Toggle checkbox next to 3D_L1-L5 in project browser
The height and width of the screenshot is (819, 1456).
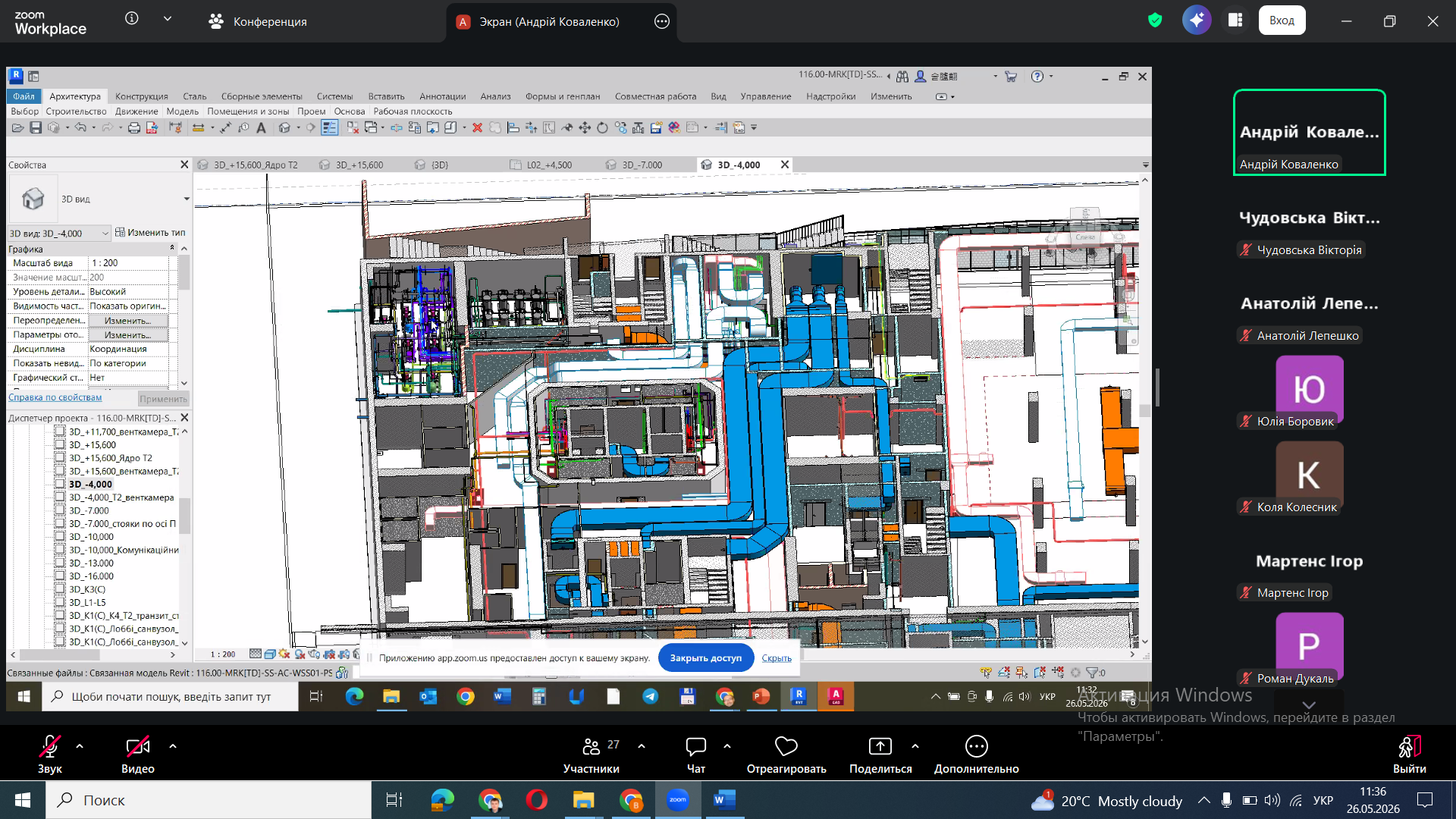(60, 603)
